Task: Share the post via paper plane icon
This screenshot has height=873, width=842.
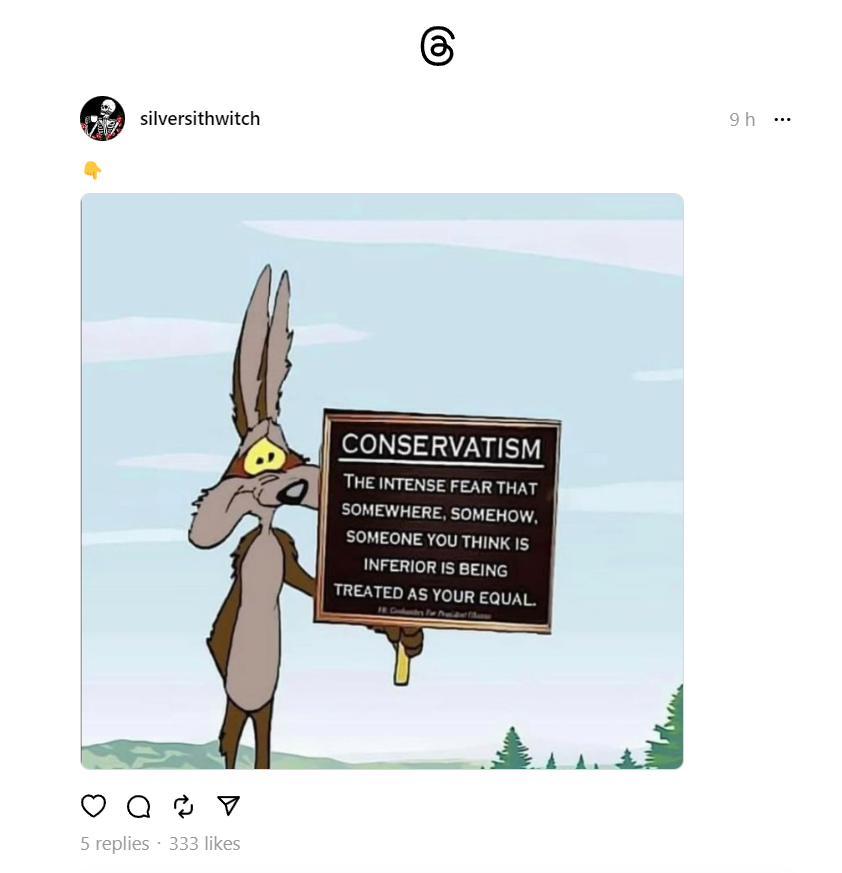Action: (x=228, y=806)
